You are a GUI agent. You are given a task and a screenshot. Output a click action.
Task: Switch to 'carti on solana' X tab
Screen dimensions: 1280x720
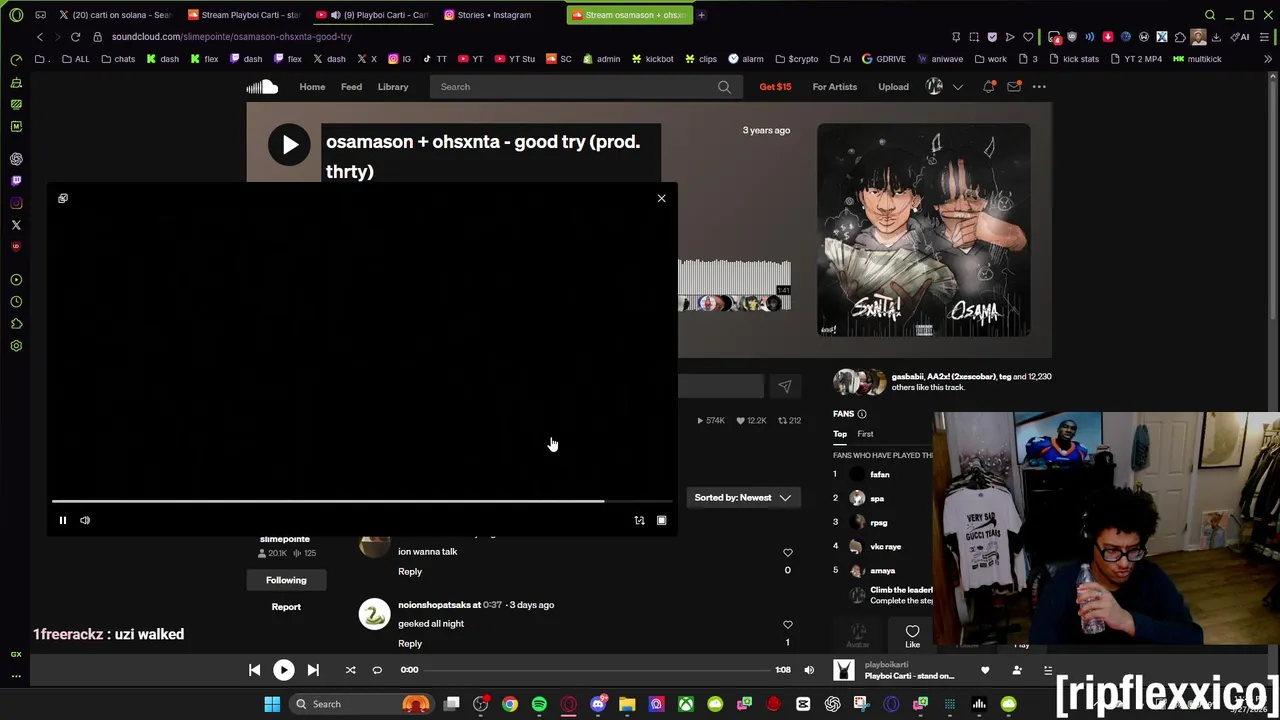115,15
